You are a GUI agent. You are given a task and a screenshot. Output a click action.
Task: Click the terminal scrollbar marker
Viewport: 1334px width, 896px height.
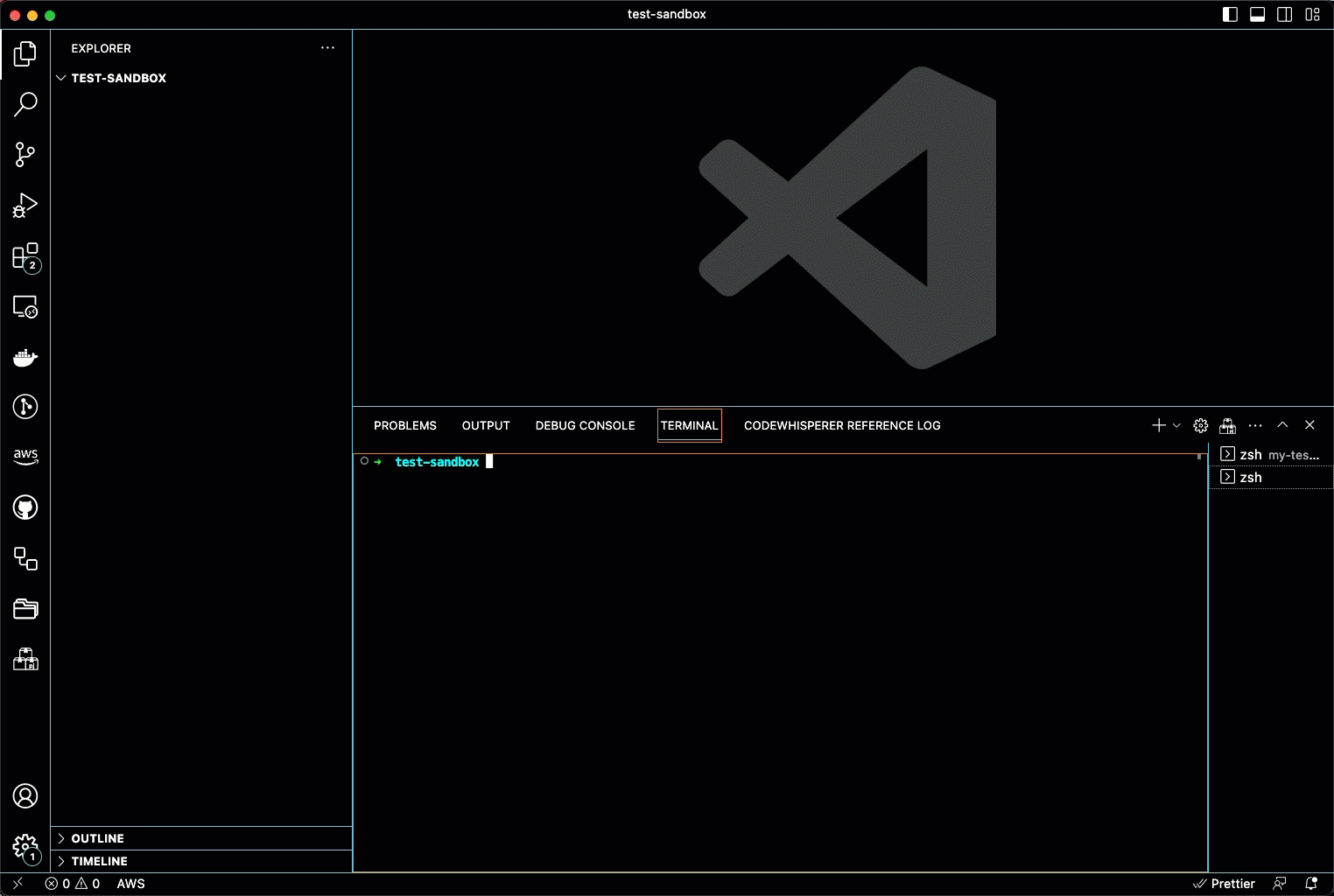(1199, 457)
